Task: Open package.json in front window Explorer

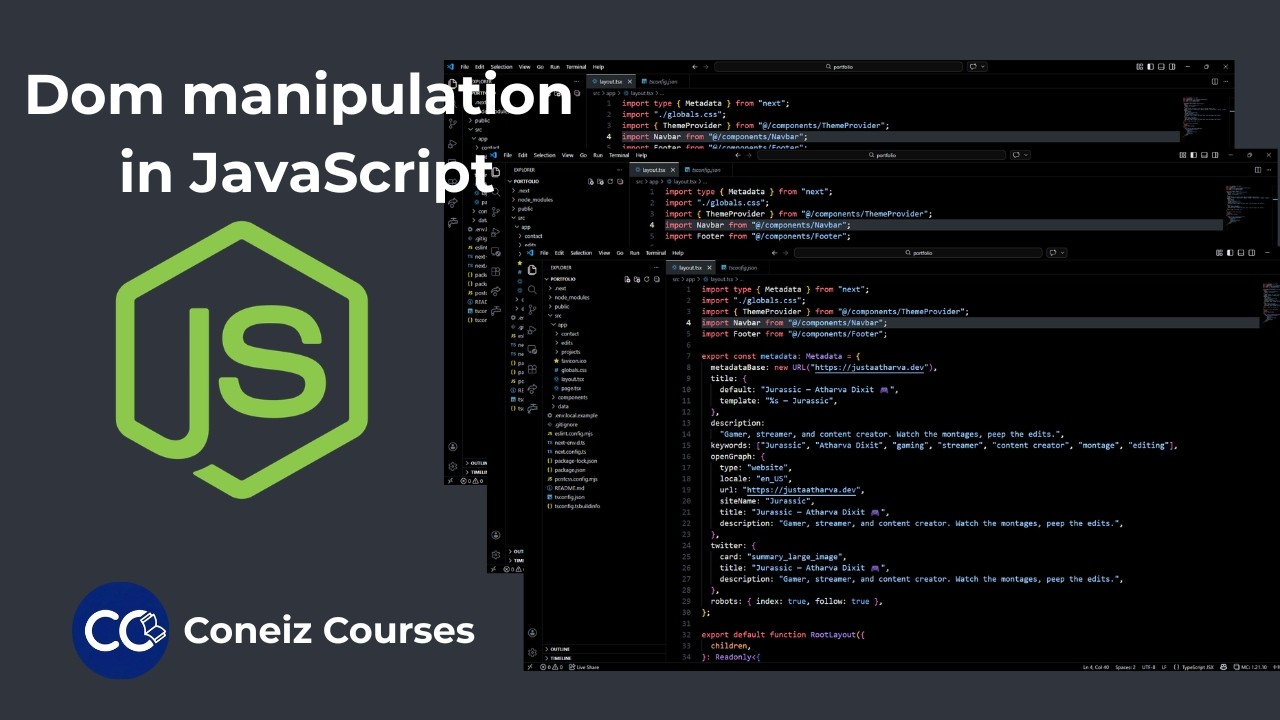Action: (569, 470)
